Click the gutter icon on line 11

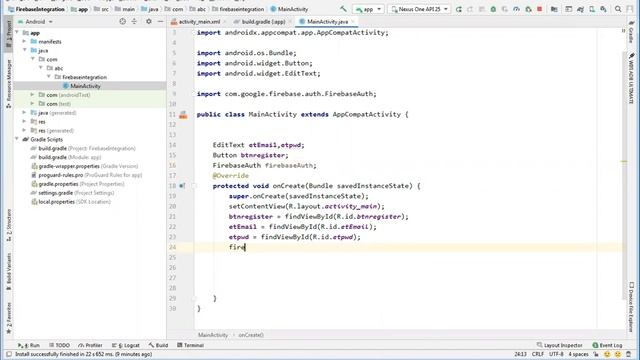(x=183, y=115)
